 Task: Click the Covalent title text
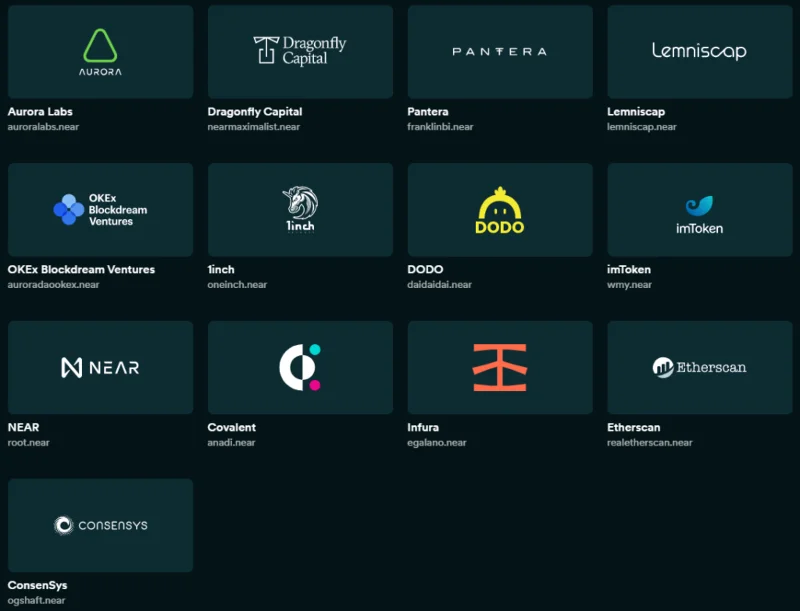point(232,427)
